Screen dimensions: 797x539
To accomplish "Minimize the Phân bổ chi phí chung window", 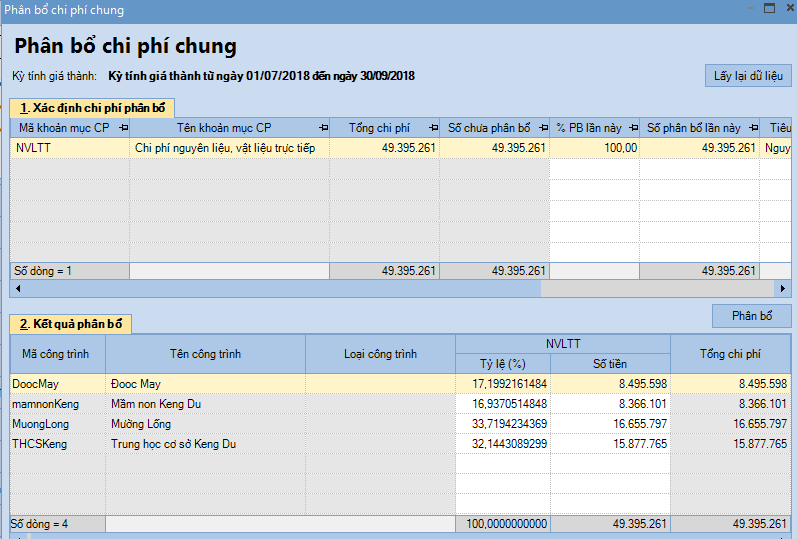I will (751, 8).
